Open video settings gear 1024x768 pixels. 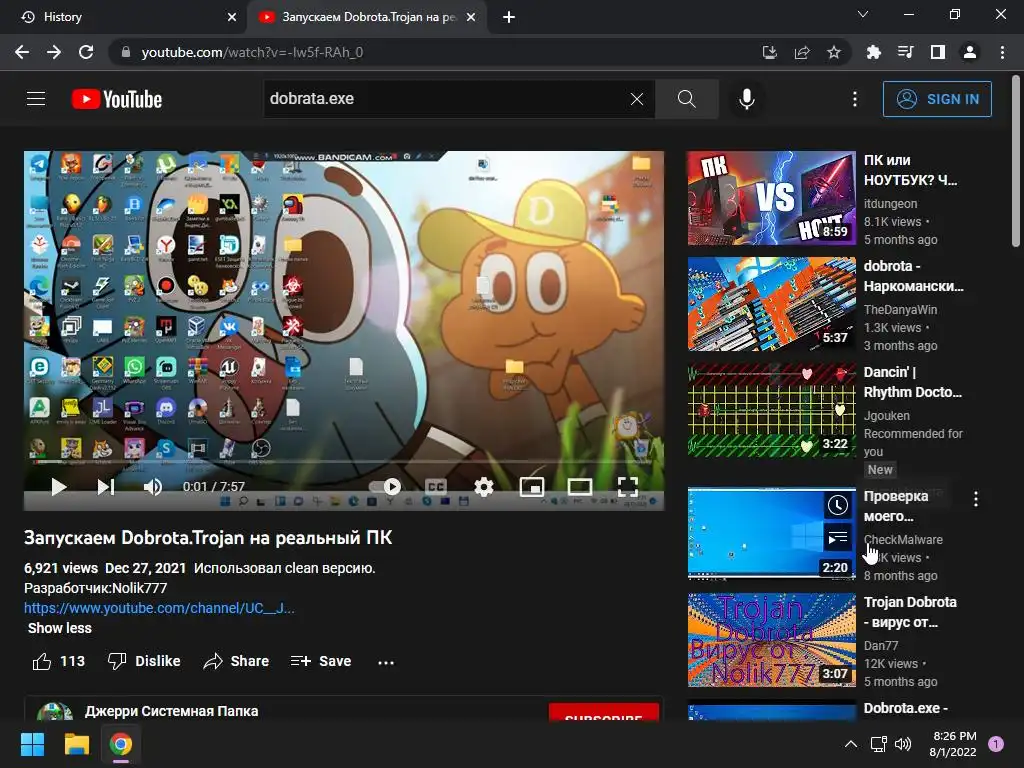coord(483,487)
